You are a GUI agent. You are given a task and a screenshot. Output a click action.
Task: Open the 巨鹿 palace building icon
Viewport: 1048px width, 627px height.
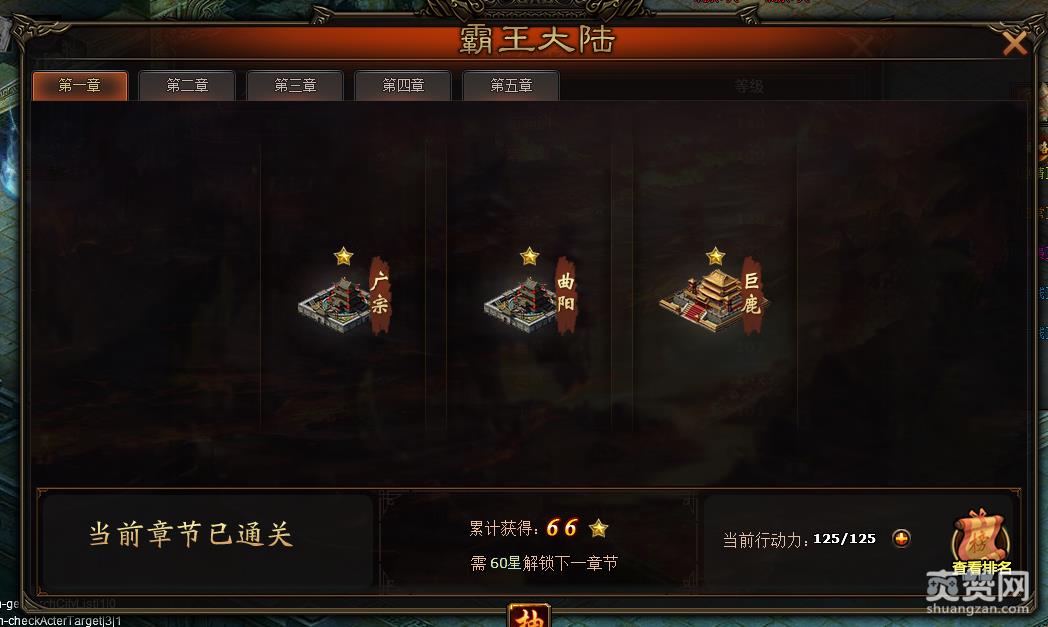(702, 300)
